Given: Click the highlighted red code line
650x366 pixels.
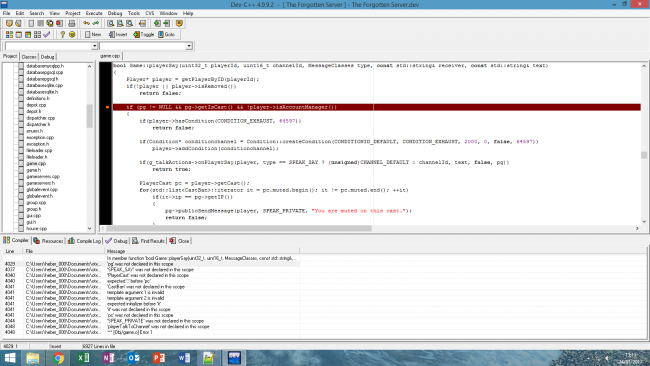Looking at the screenshot, I should (x=376, y=107).
